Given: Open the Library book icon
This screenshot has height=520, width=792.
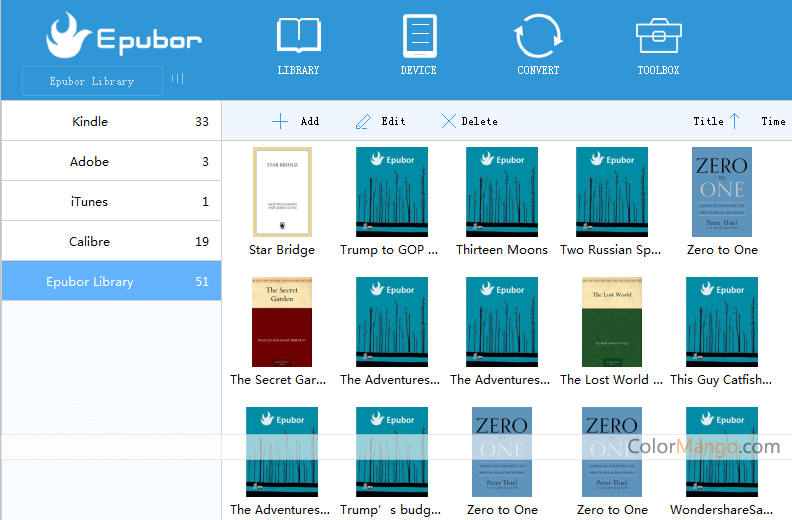Looking at the screenshot, I should pyautogui.click(x=298, y=35).
